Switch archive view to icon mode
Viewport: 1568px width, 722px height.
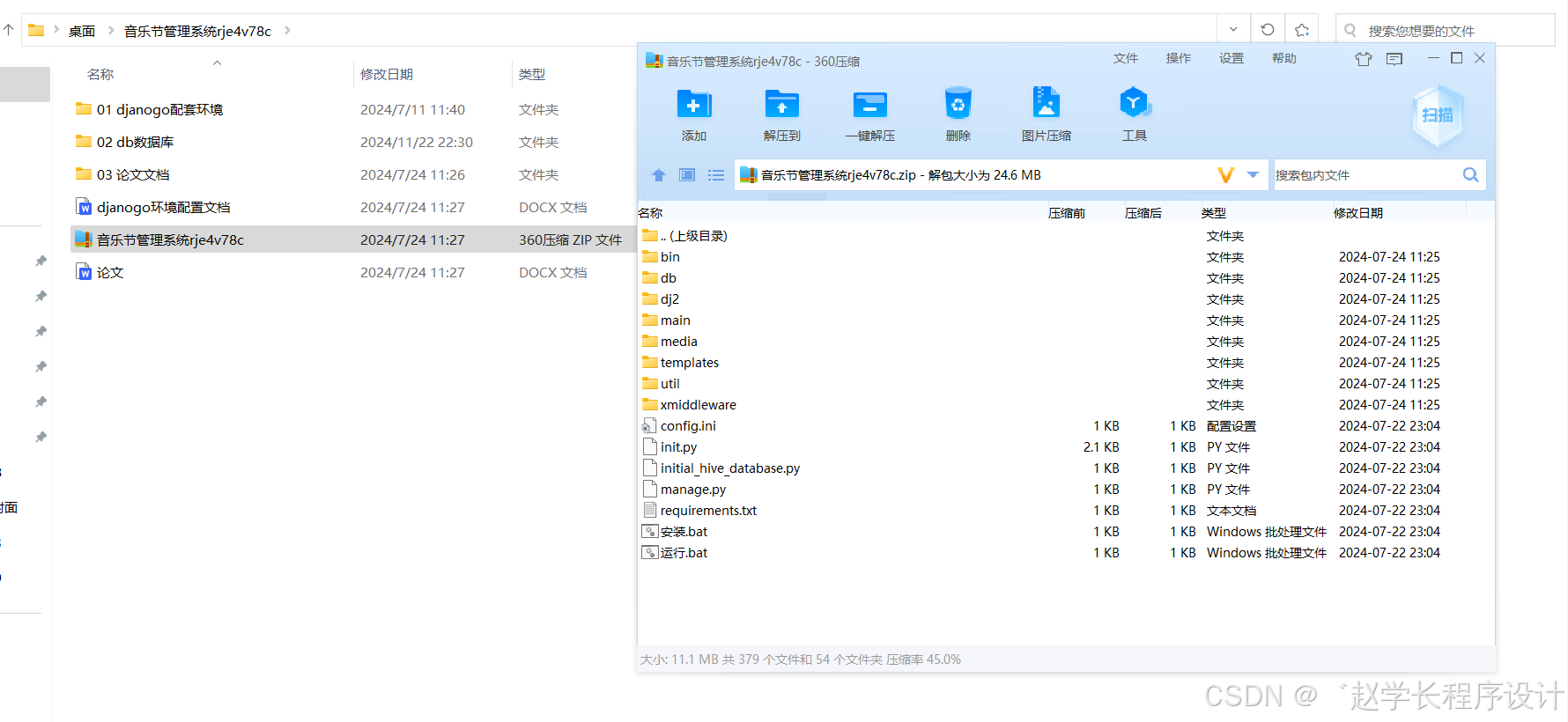click(687, 175)
